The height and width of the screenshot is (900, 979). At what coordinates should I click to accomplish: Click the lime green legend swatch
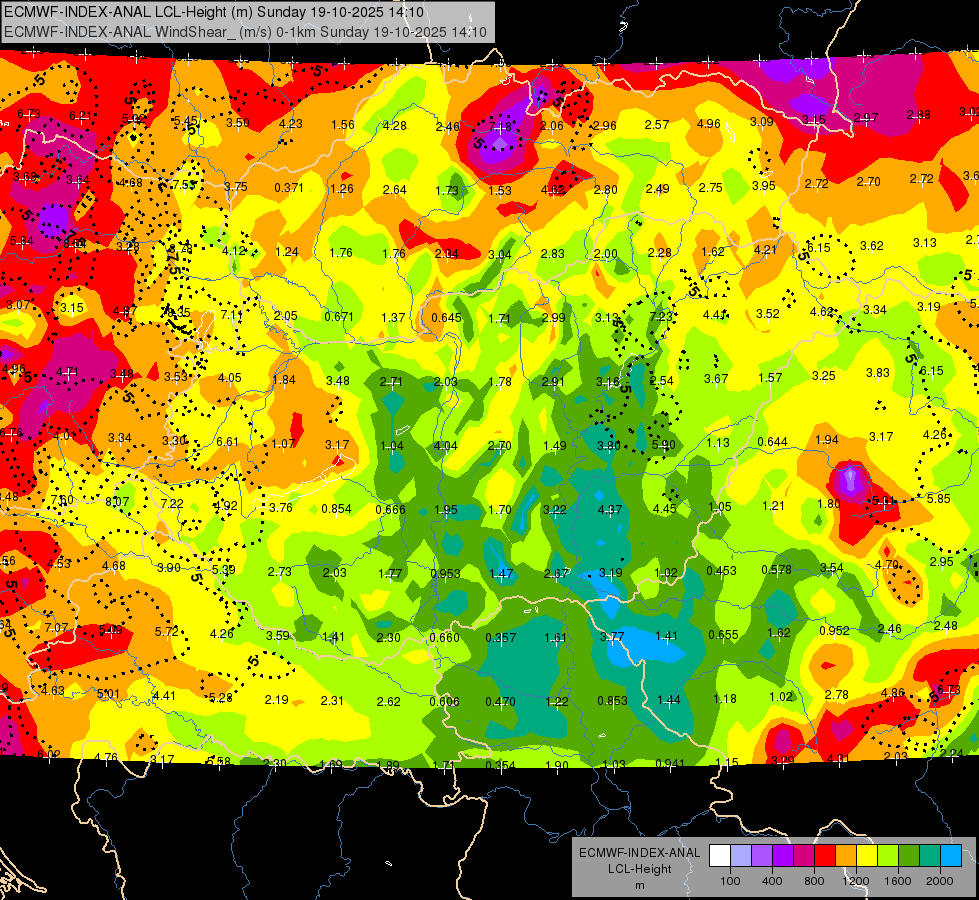click(888, 856)
